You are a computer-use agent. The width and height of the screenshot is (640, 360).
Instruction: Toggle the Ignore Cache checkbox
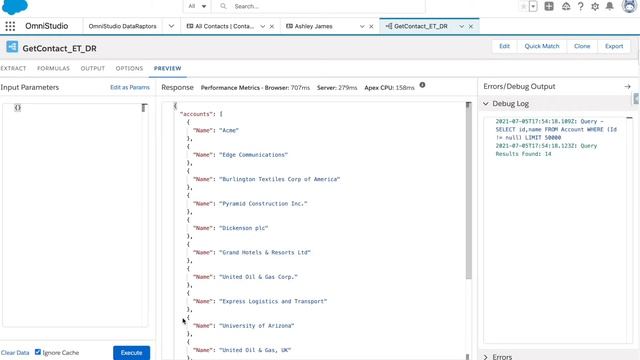click(38, 352)
